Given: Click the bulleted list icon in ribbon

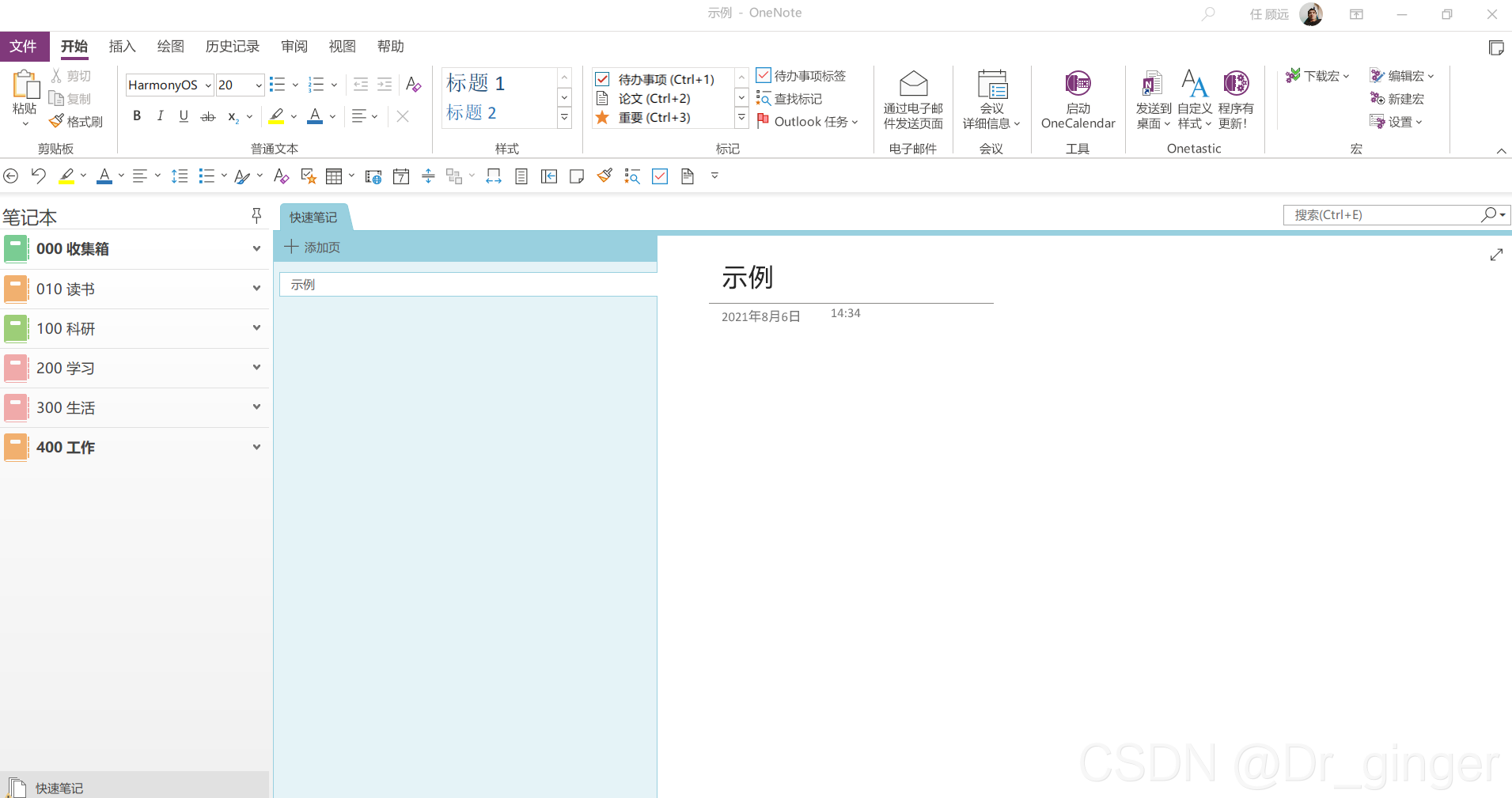Looking at the screenshot, I should coord(277,85).
